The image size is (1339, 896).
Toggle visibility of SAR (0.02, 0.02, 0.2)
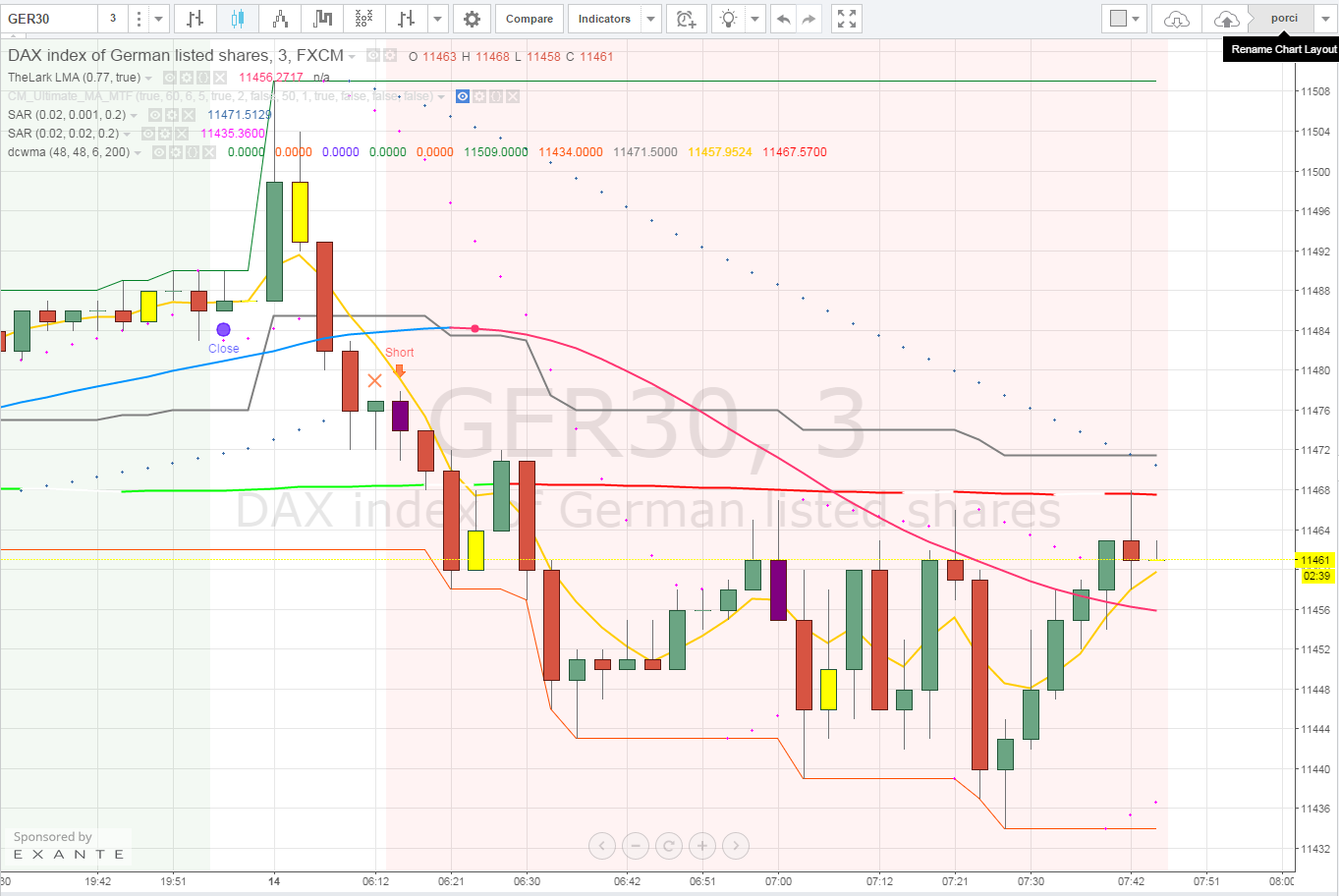pos(147,134)
